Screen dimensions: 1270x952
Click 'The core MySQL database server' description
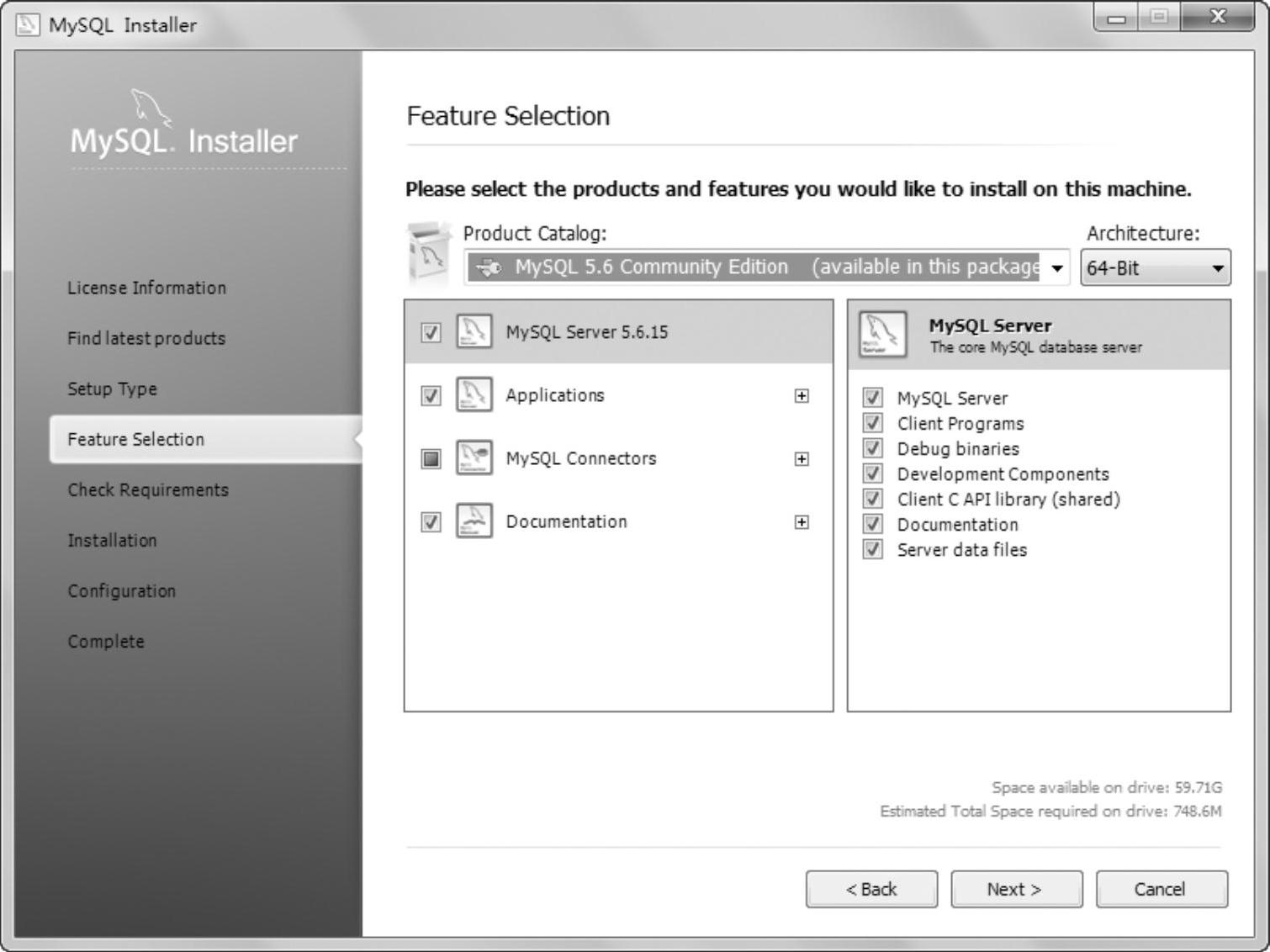[1035, 347]
